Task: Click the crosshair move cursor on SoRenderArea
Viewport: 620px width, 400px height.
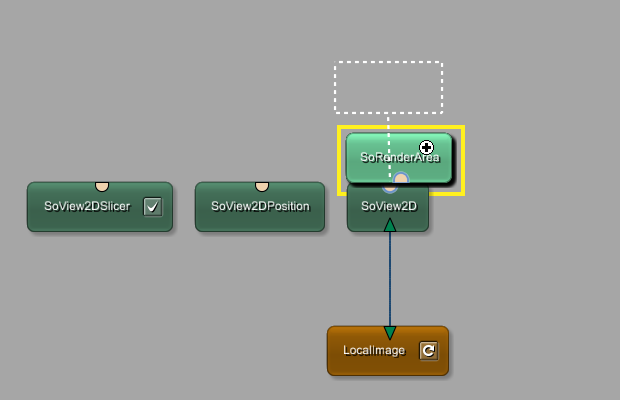Action: [x=426, y=148]
